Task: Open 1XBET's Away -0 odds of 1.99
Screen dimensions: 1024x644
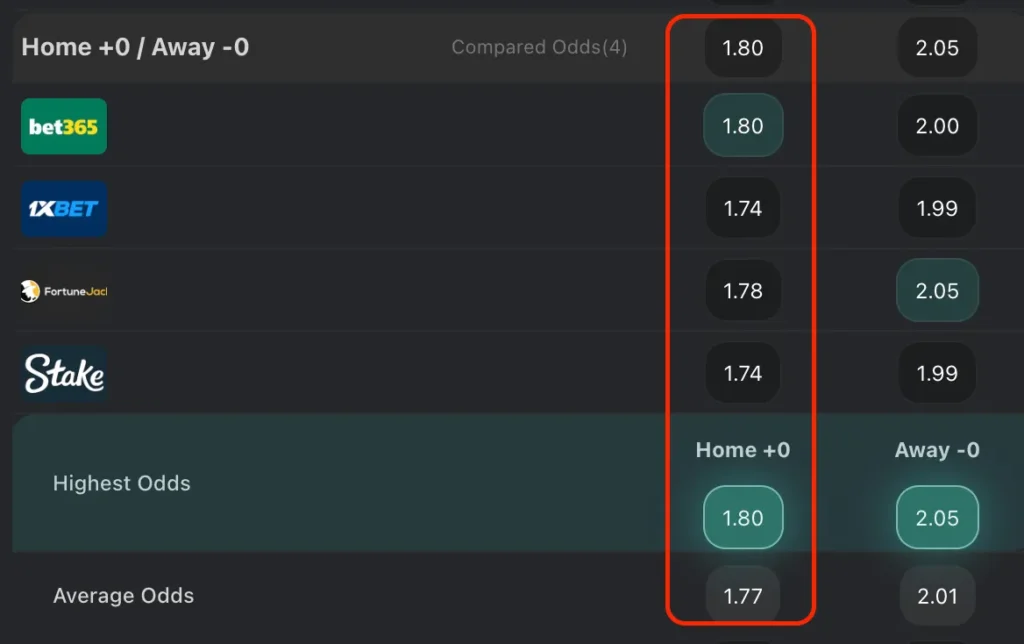Action: click(937, 208)
